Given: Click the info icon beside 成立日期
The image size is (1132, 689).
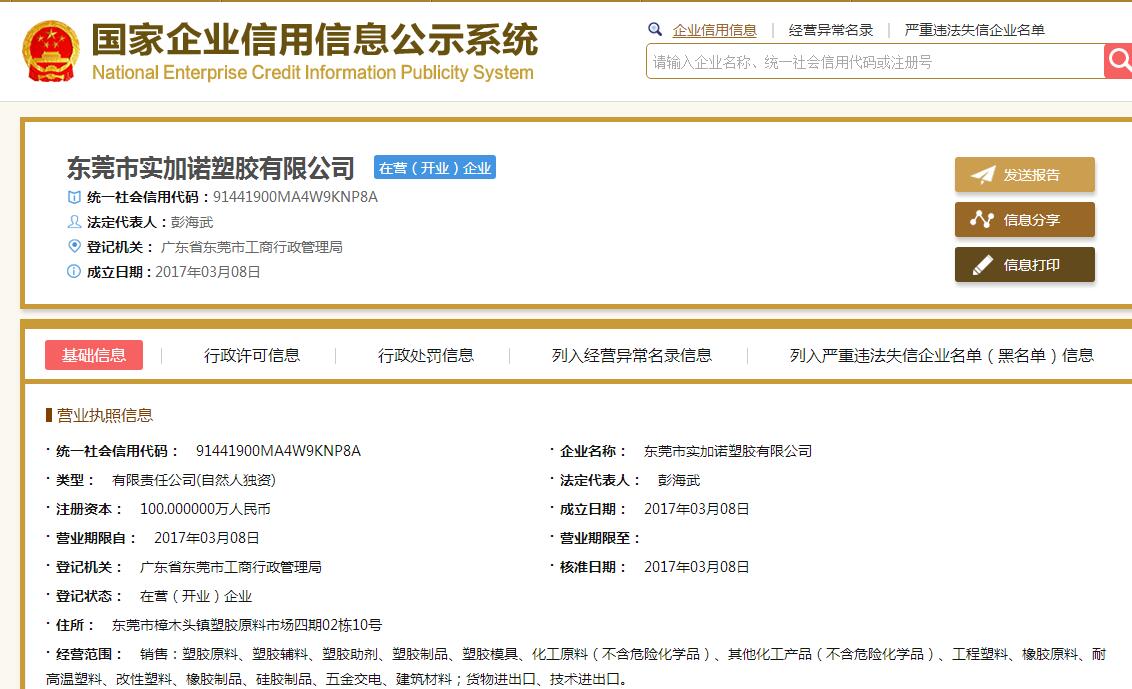Looking at the screenshot, I should coord(74,272).
